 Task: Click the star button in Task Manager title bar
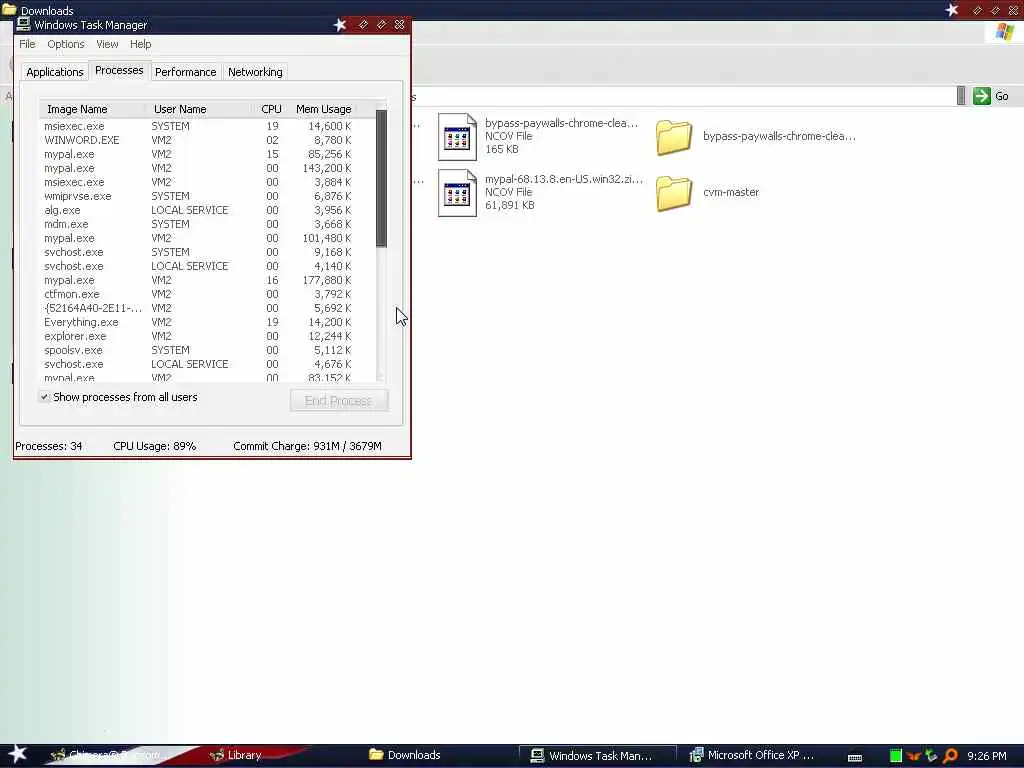[340, 25]
